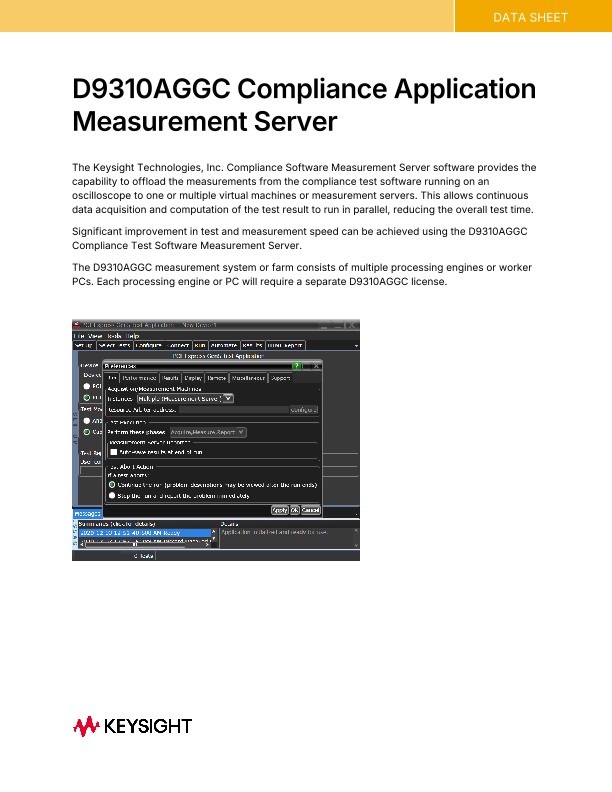
Task: Switch to the Select Tests main tab
Action: pyautogui.click(x=114, y=345)
